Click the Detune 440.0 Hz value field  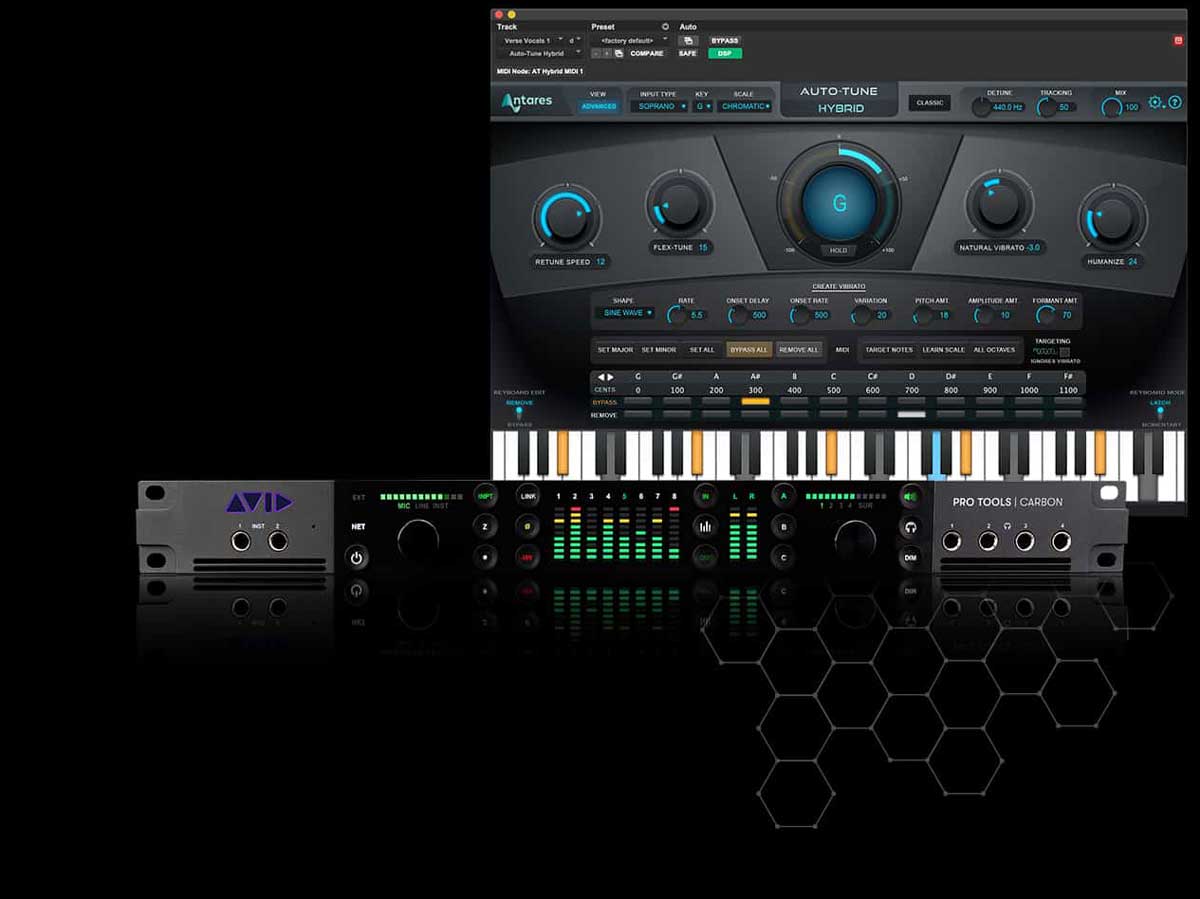pos(1007,107)
